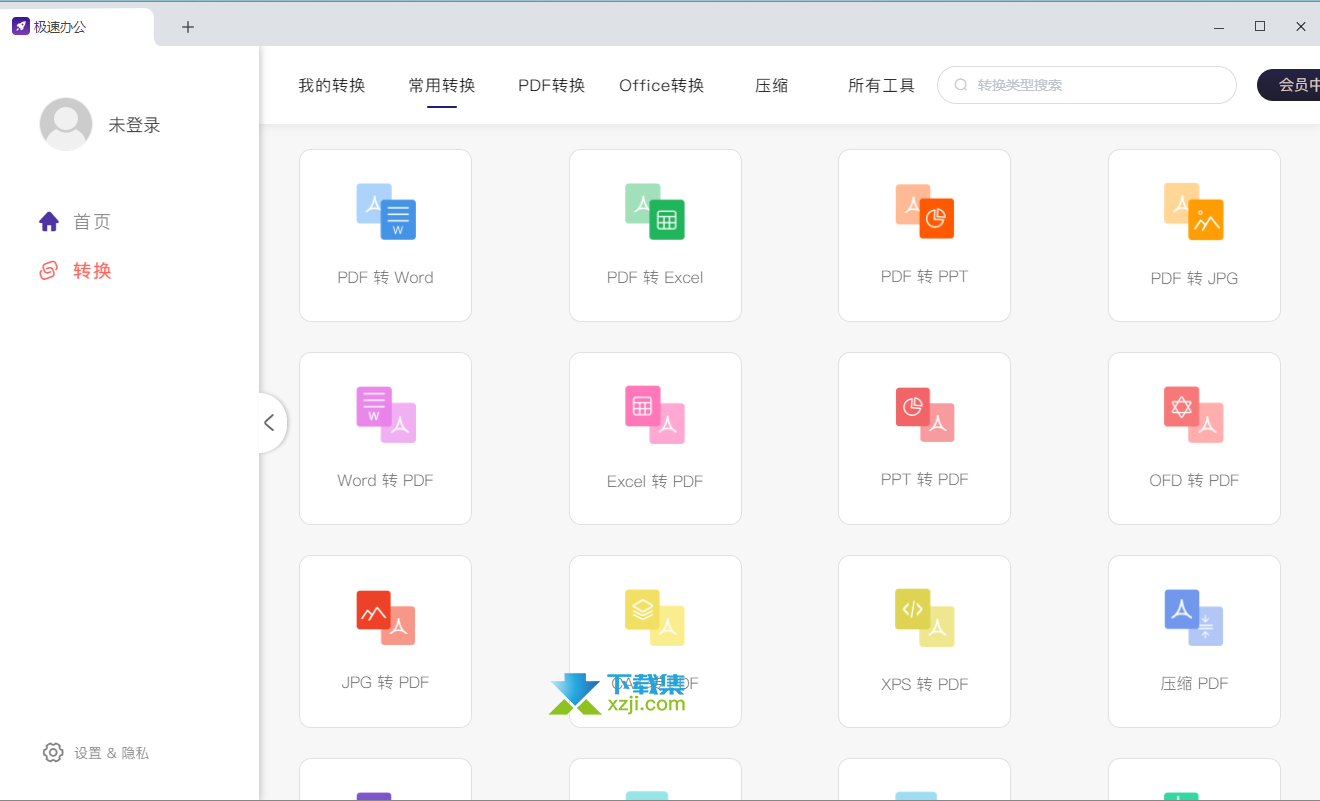
Task: Switch to 我的转换 tab
Action: click(x=332, y=85)
